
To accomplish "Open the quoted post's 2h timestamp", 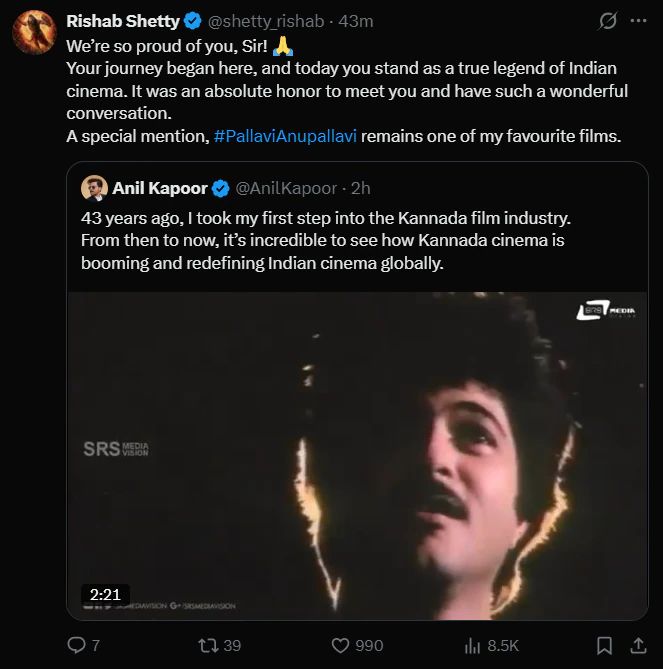I will pos(361,187).
